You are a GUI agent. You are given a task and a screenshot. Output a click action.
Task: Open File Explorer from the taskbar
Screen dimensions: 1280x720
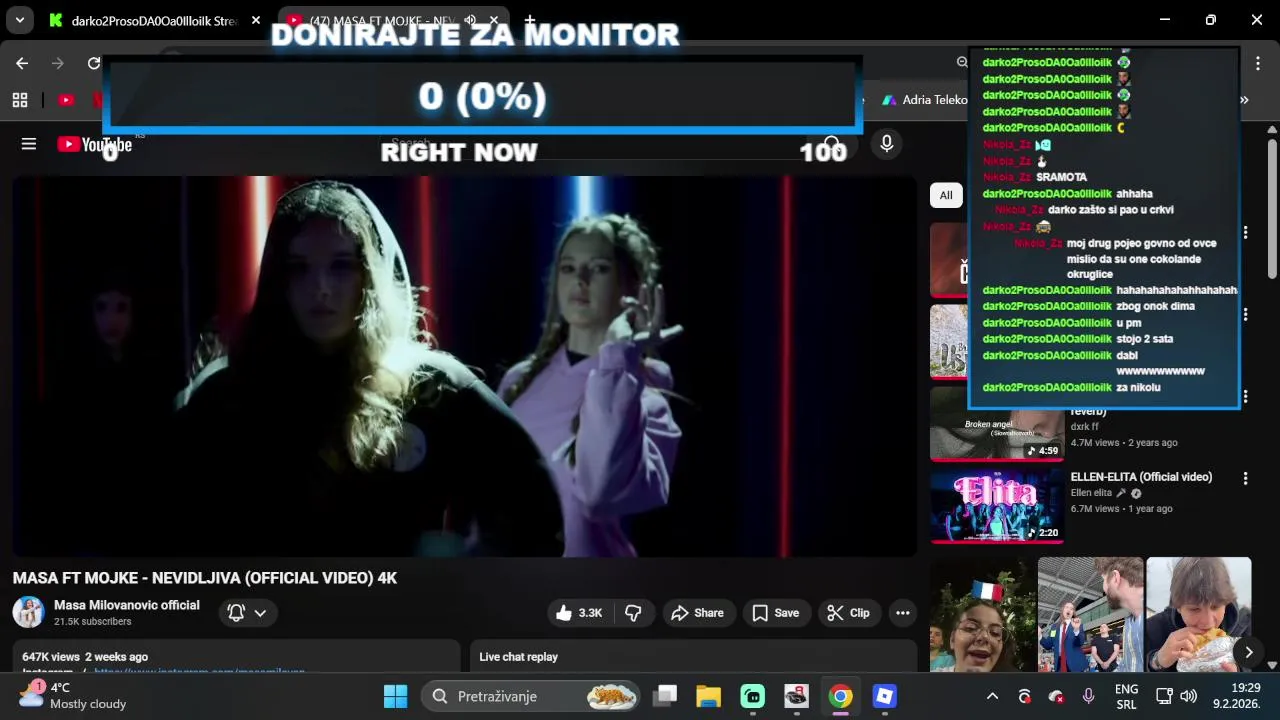[708, 696]
